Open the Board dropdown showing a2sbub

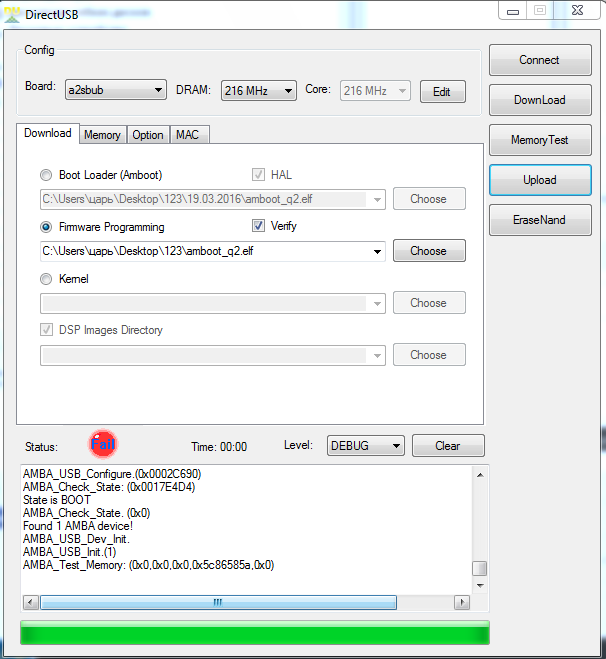(x=115, y=91)
